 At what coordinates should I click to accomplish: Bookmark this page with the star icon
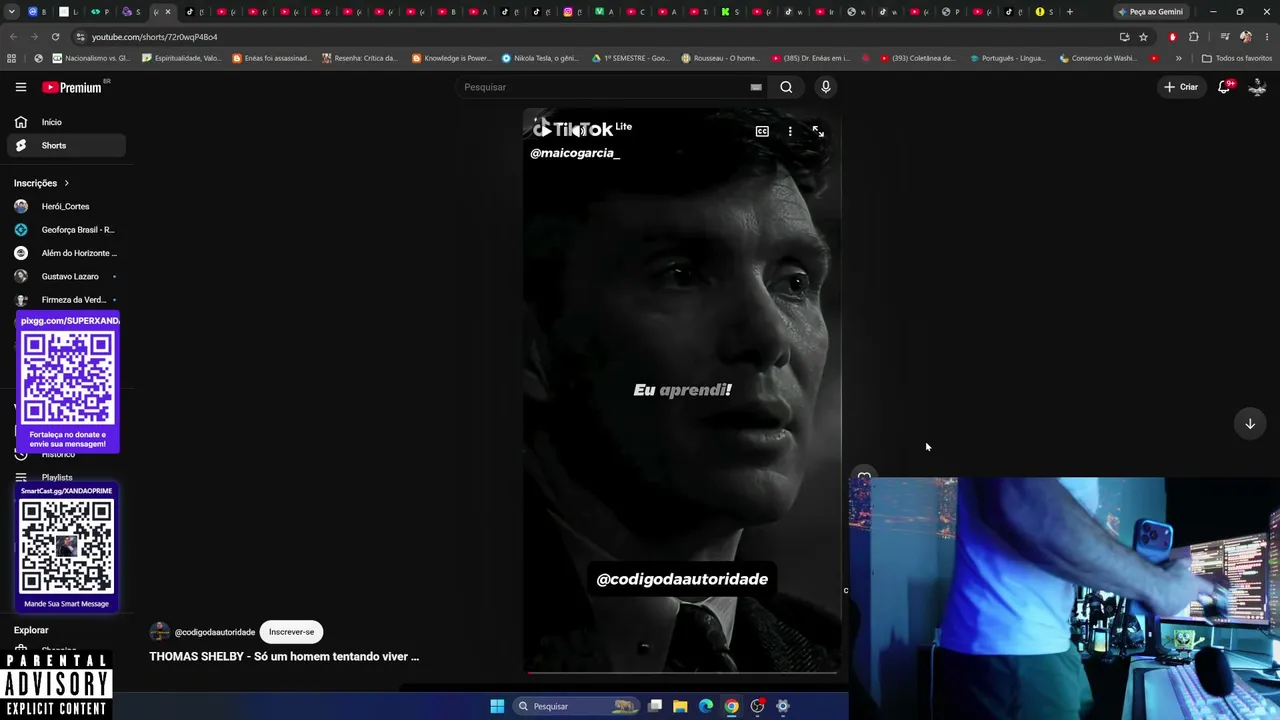(x=1143, y=37)
